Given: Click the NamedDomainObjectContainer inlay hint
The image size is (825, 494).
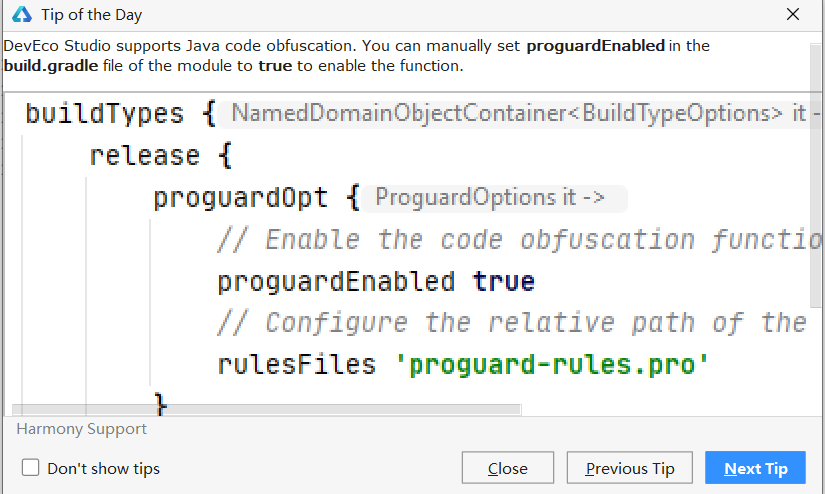Looking at the screenshot, I should pos(518,114).
